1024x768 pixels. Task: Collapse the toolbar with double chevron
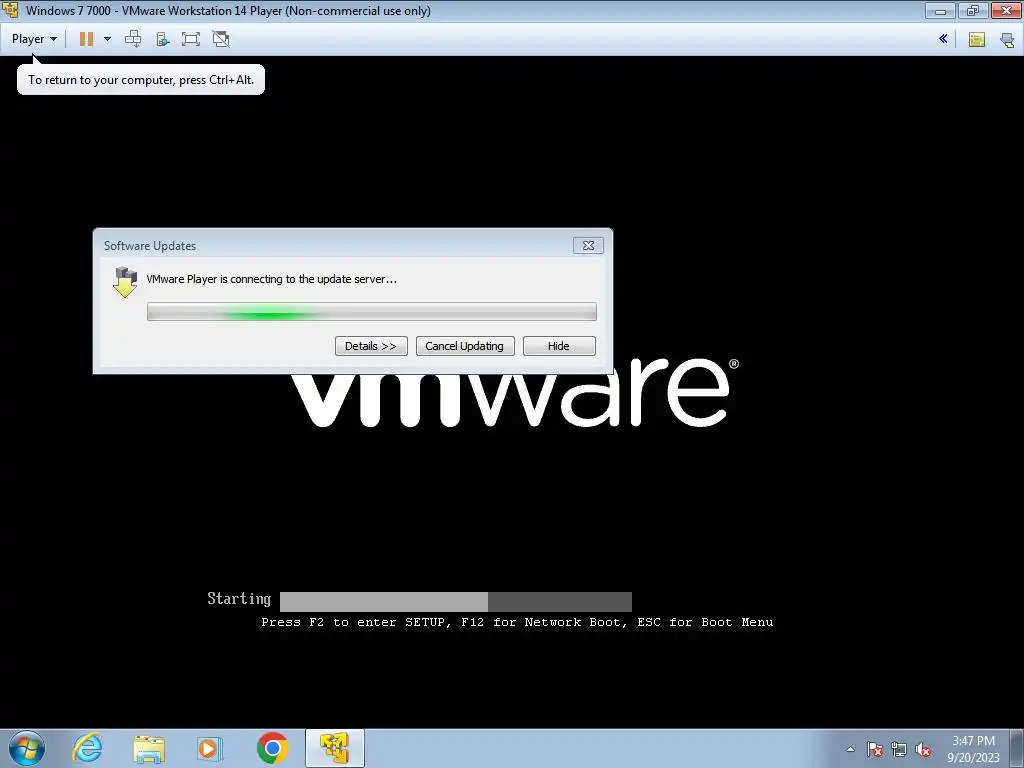pyautogui.click(x=943, y=39)
